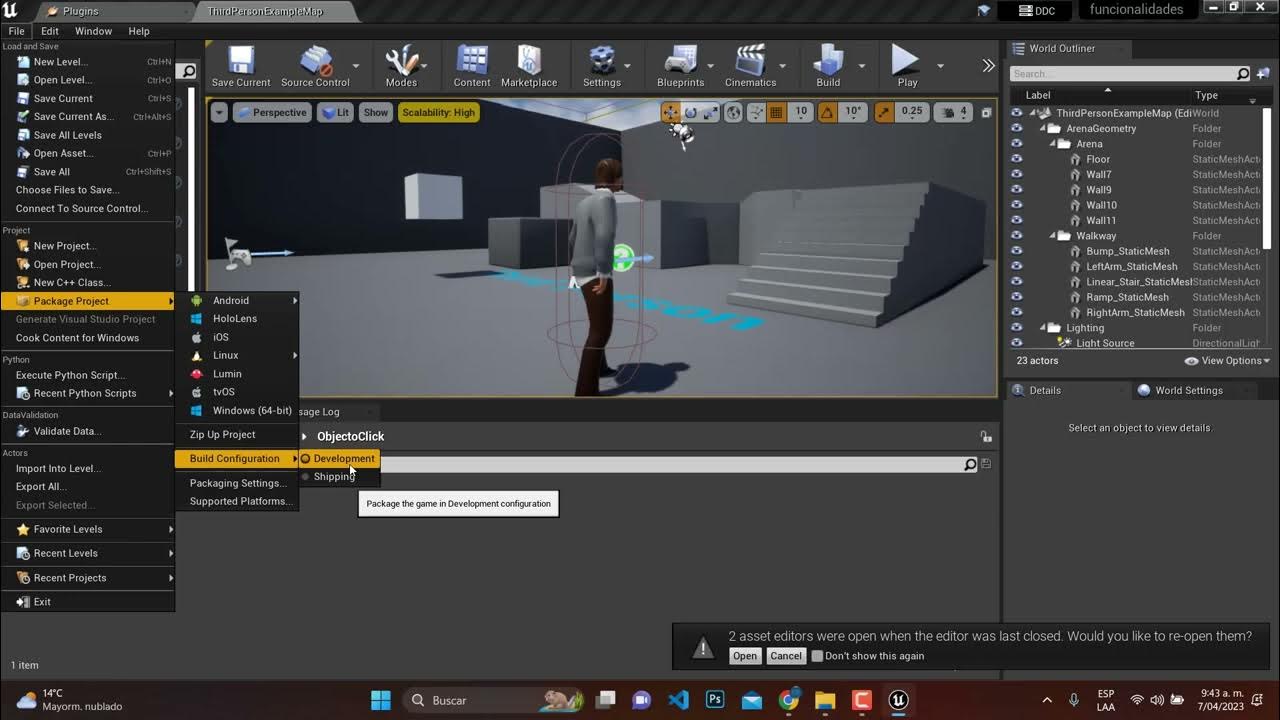Choose Windows (64-bit) packaging platform
This screenshot has height=720, width=1280.
[239, 410]
